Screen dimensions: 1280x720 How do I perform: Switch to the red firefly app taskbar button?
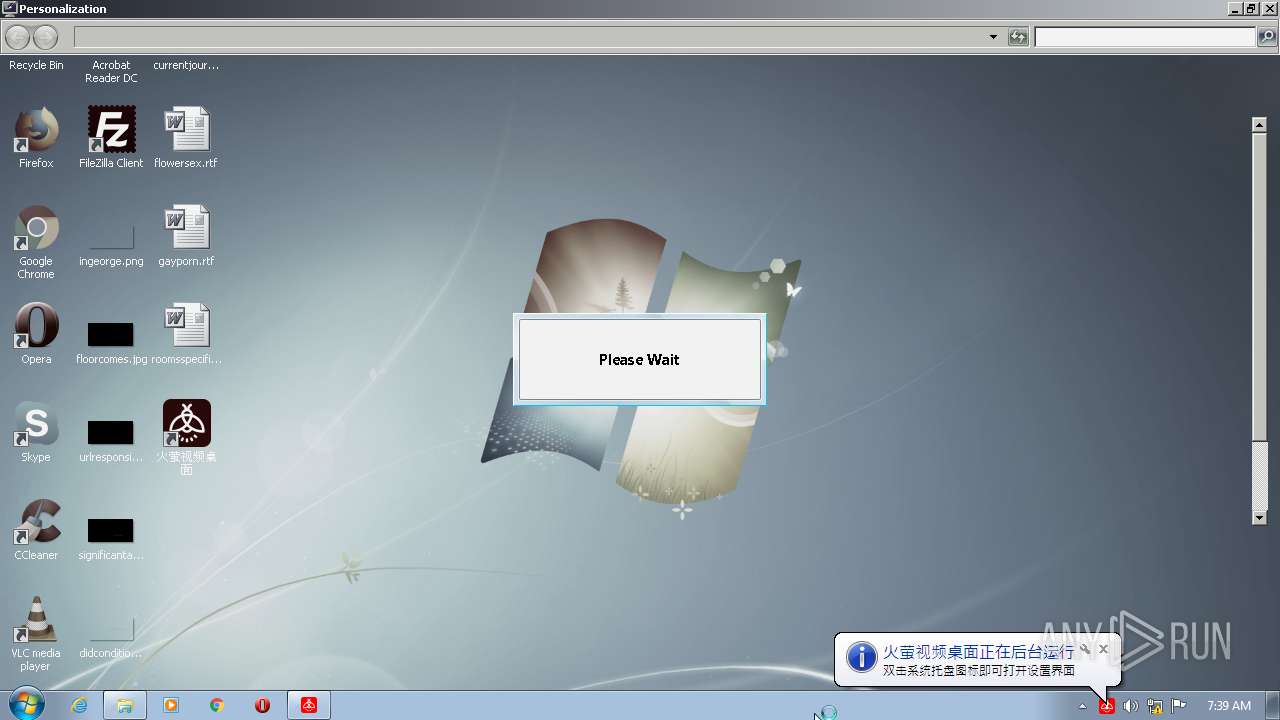click(x=309, y=705)
